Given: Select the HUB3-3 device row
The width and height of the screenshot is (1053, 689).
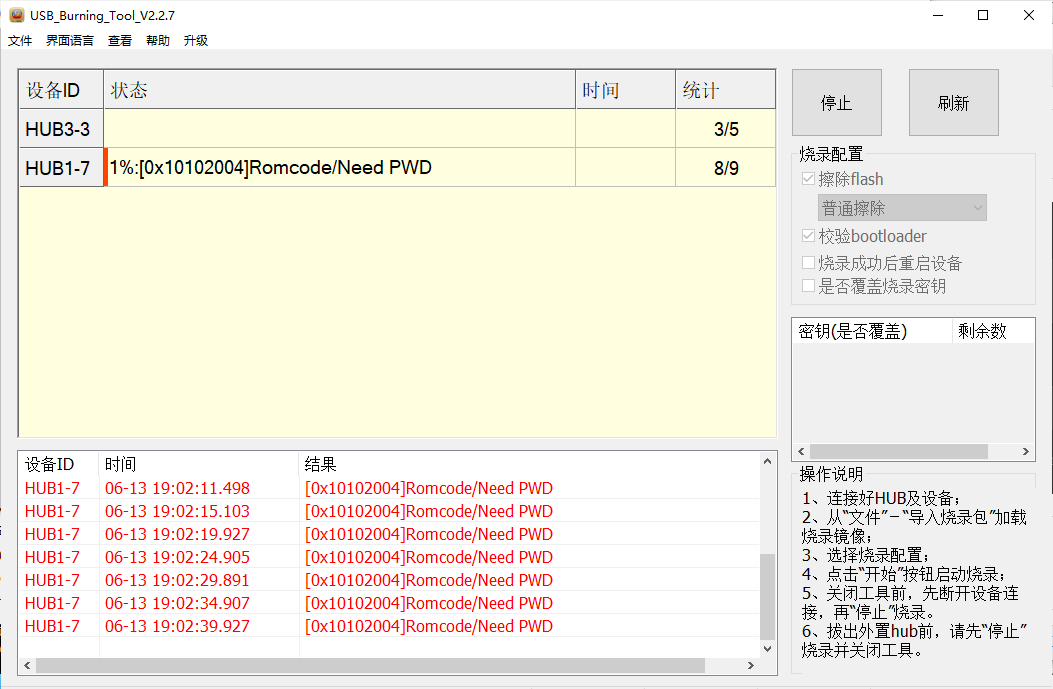Looking at the screenshot, I should 397,129.
